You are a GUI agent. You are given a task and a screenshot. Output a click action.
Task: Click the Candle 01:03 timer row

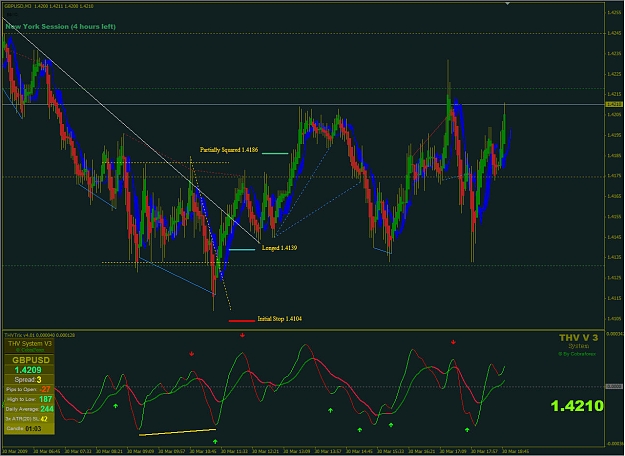[29, 429]
